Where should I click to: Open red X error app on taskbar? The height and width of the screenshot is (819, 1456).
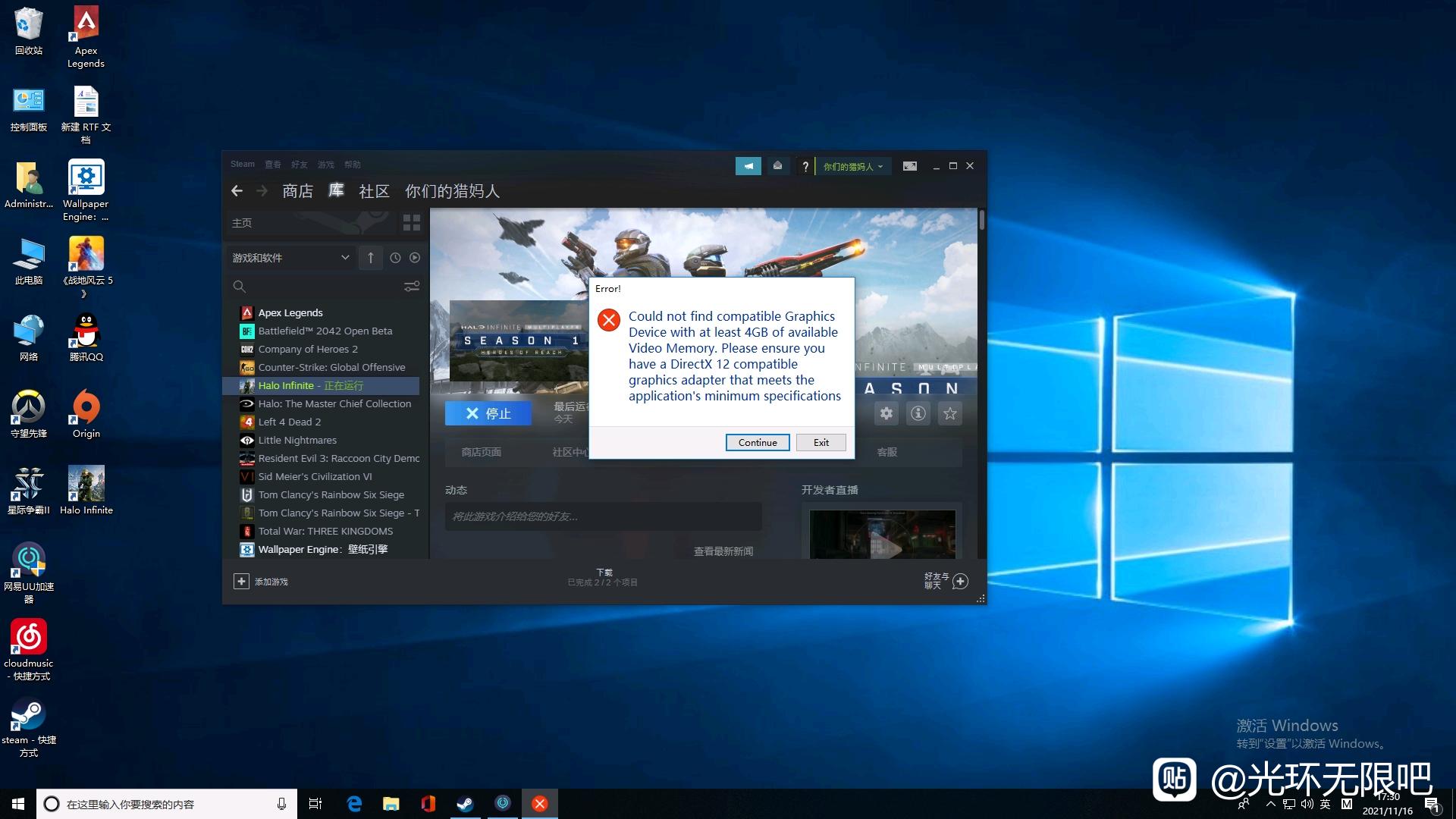click(539, 804)
